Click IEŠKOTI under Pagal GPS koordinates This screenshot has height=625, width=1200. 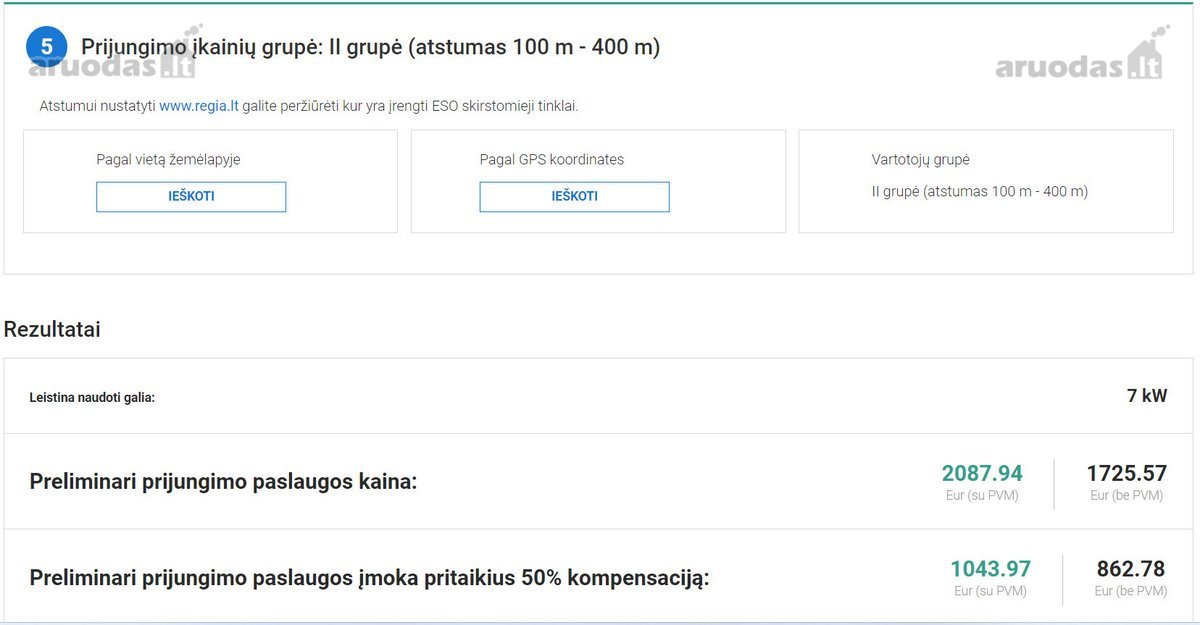point(574,196)
